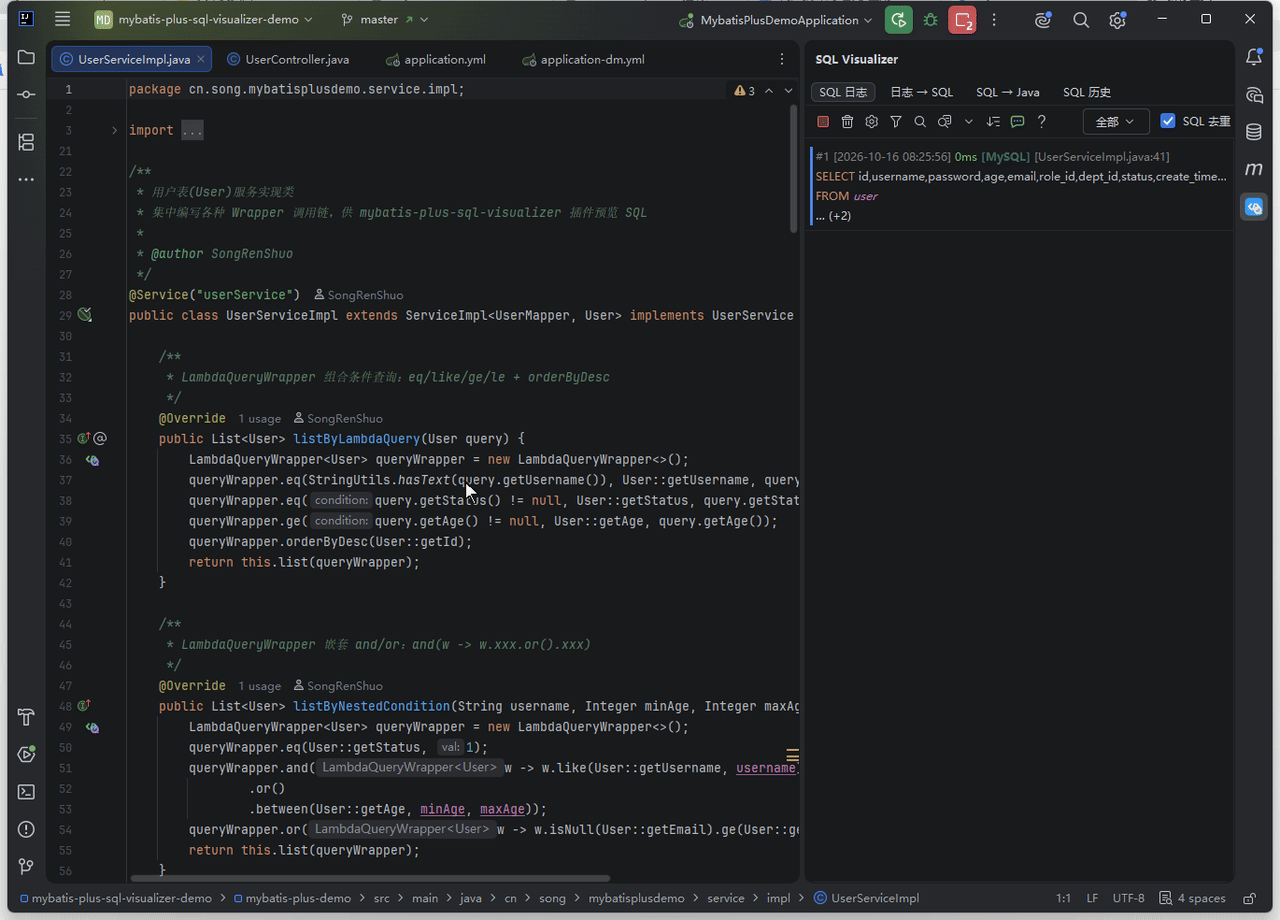Open dropdown arrow beside the find-usages icon
This screenshot has width=1280, height=920.
tap(968, 122)
